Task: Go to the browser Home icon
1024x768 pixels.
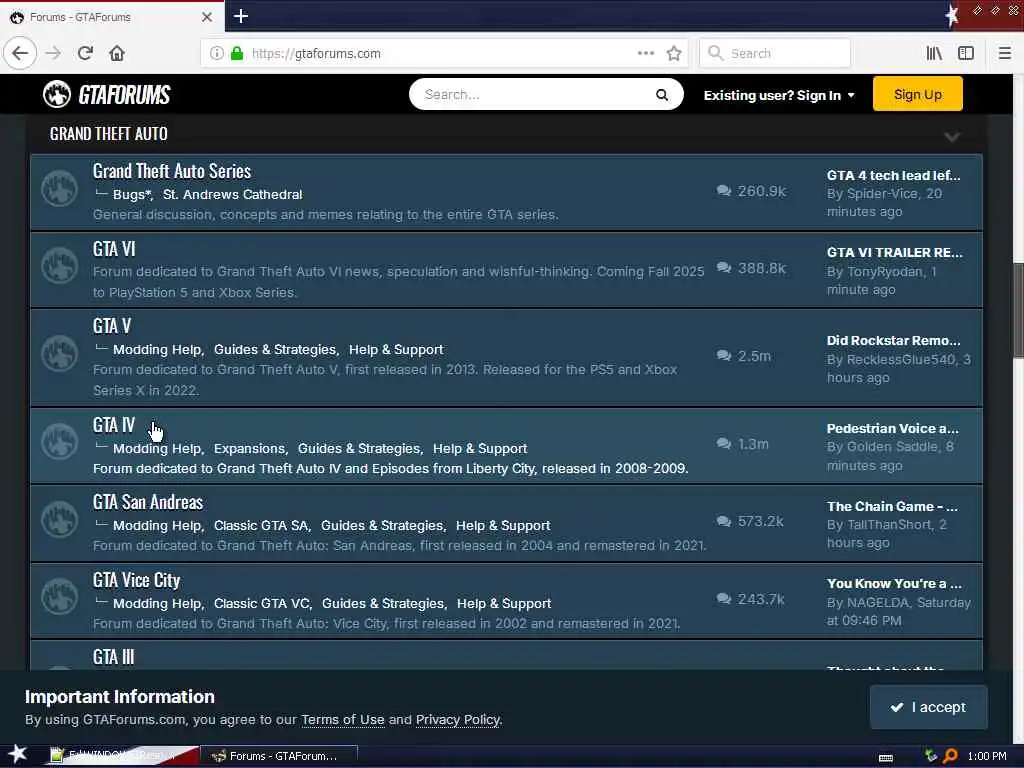Action: [117, 53]
